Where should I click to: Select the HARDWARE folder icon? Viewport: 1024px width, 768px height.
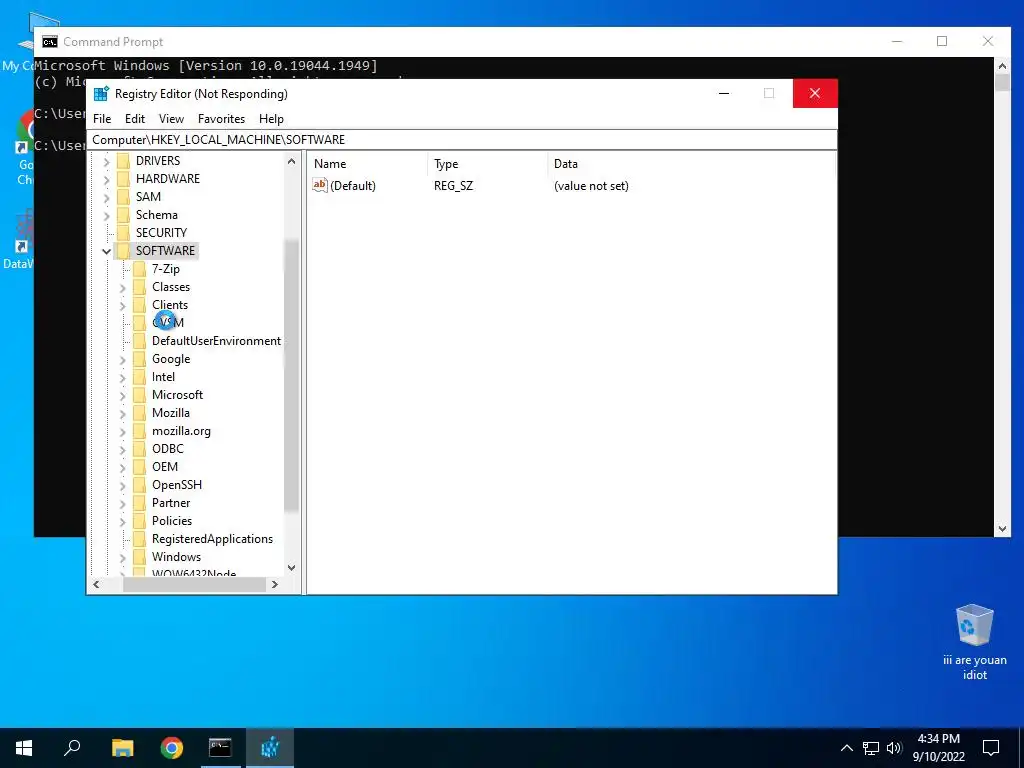[x=123, y=179]
